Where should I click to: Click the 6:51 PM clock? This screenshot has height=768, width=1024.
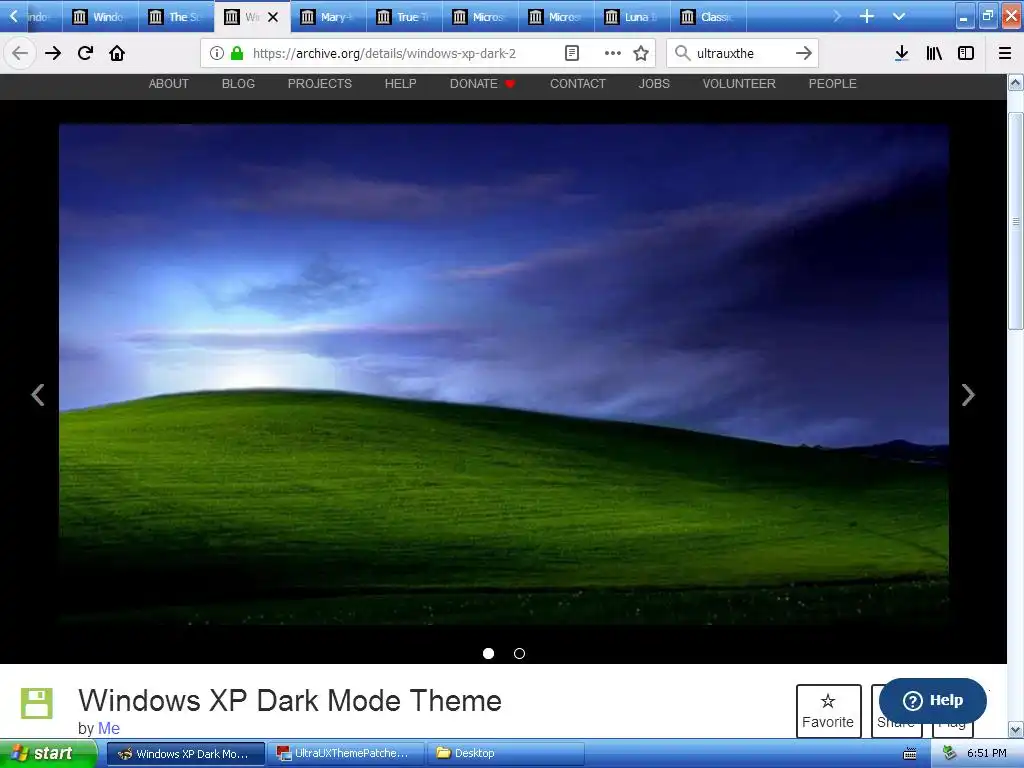click(987, 753)
